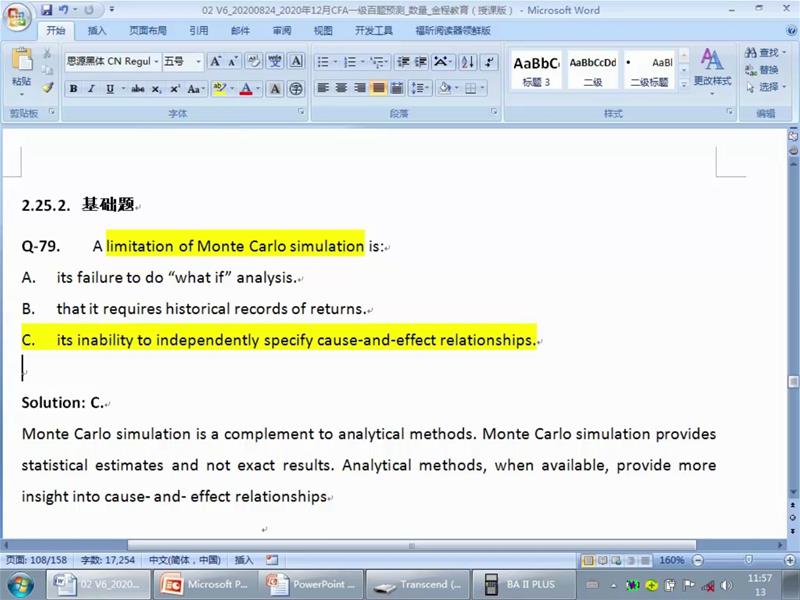This screenshot has height=600, width=800.
Task: Click the Undo icon in the Quick Access Toolbar
Action: [64, 10]
